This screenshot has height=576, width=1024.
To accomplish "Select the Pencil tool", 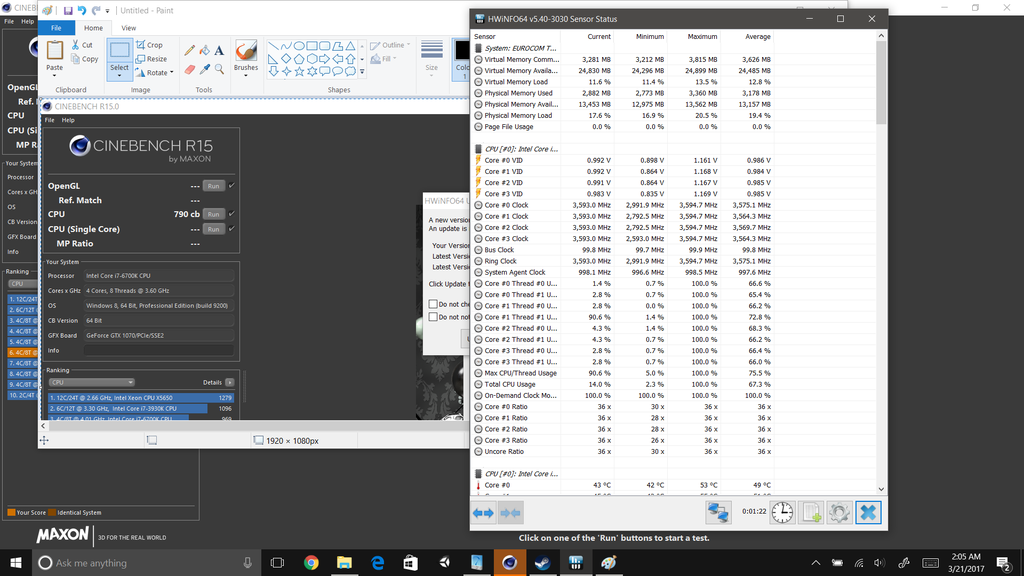I will 189,50.
